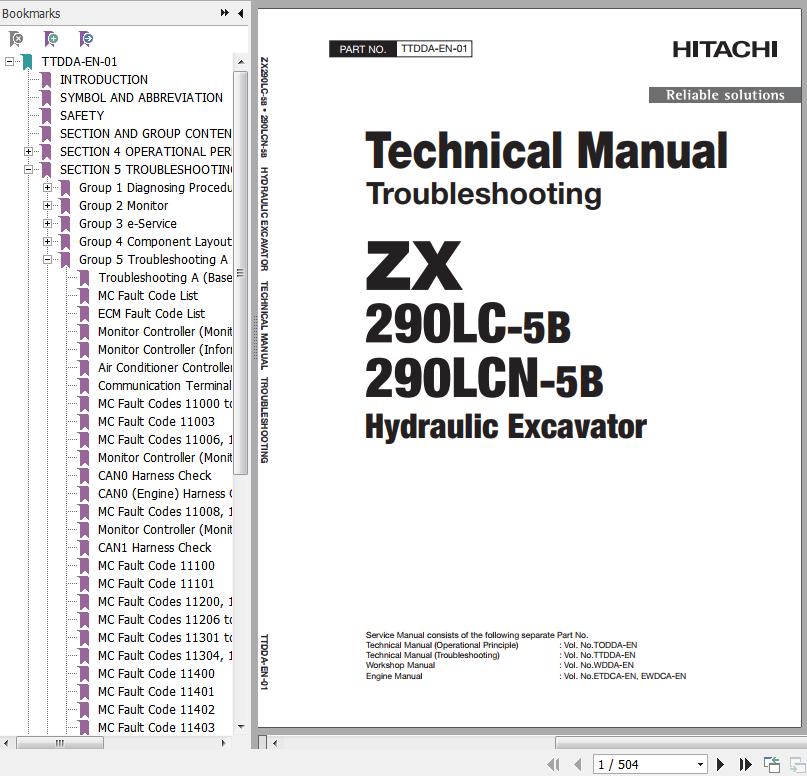The width and height of the screenshot is (807, 776).
Task: Open Group 2 Monitor bookmark label
Action: [x=124, y=206]
